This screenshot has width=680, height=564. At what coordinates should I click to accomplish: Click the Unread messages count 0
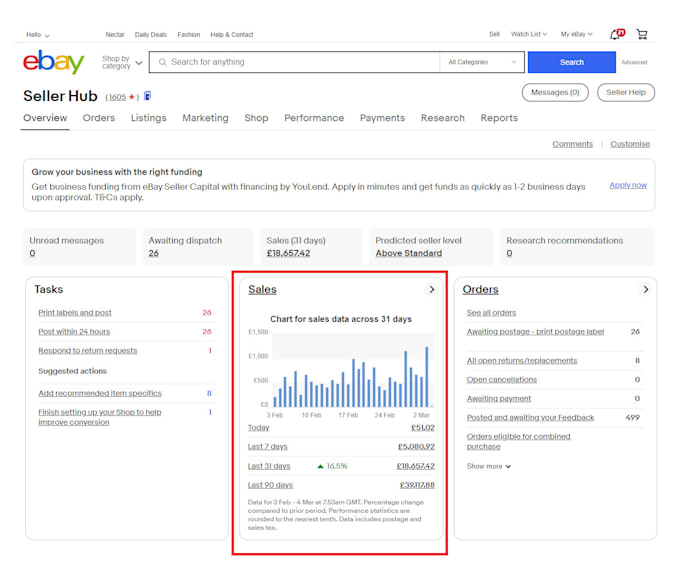(33, 253)
